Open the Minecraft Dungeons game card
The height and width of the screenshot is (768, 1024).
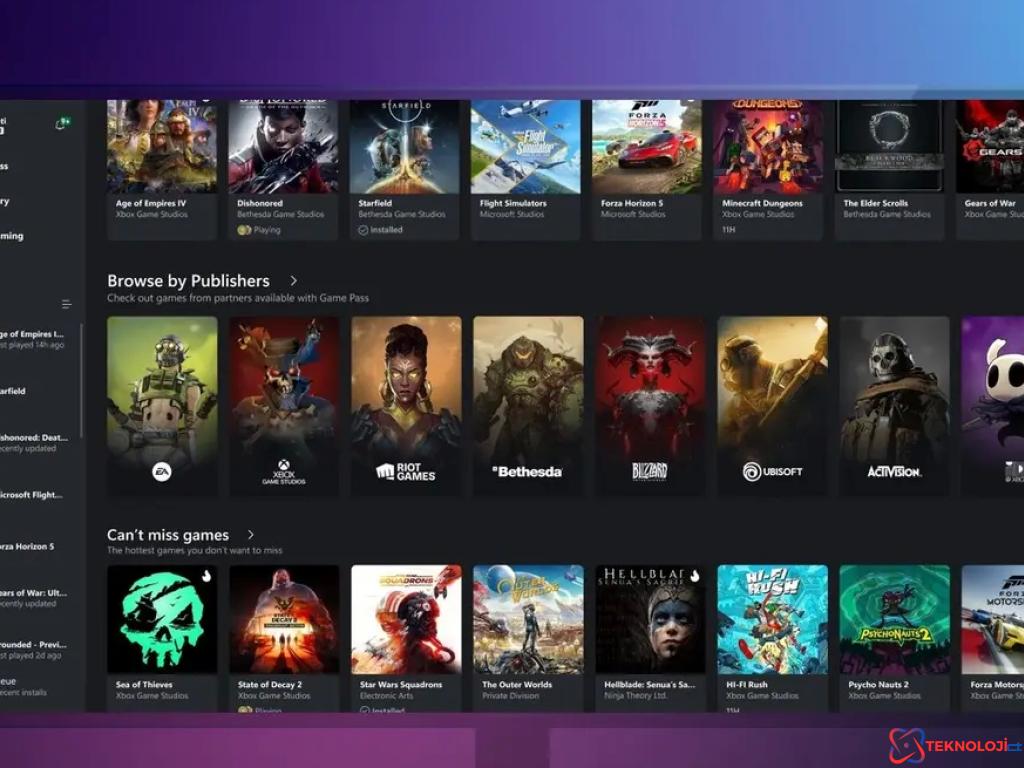768,170
